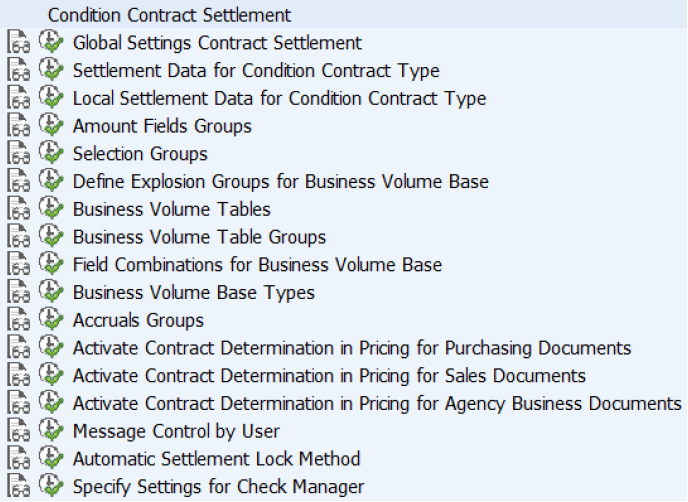Open Local Settlement Data for Condition Contract Type
Viewport: 688px width, 502px height.
pos(280,98)
